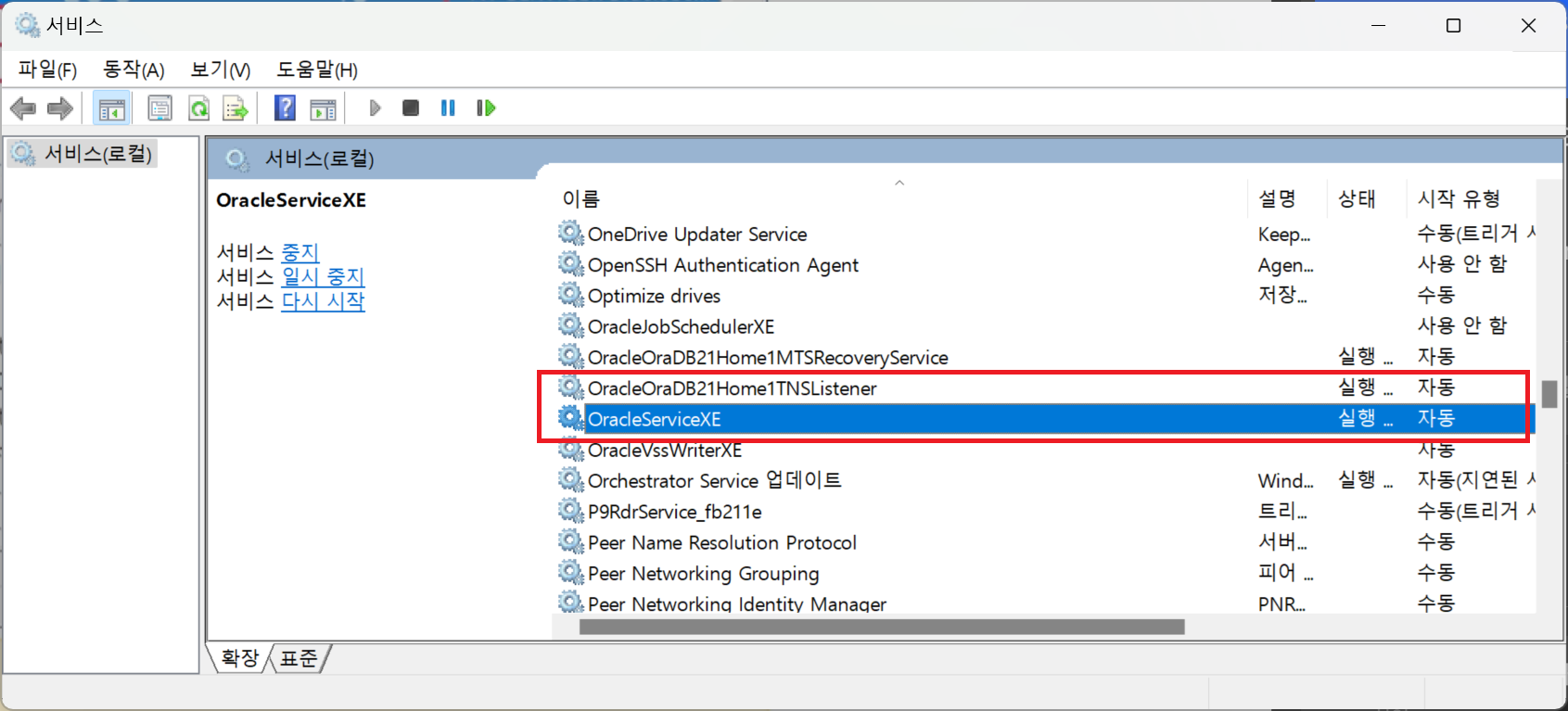Select OracleOraDB21Home1TNSListener in the list

732,388
